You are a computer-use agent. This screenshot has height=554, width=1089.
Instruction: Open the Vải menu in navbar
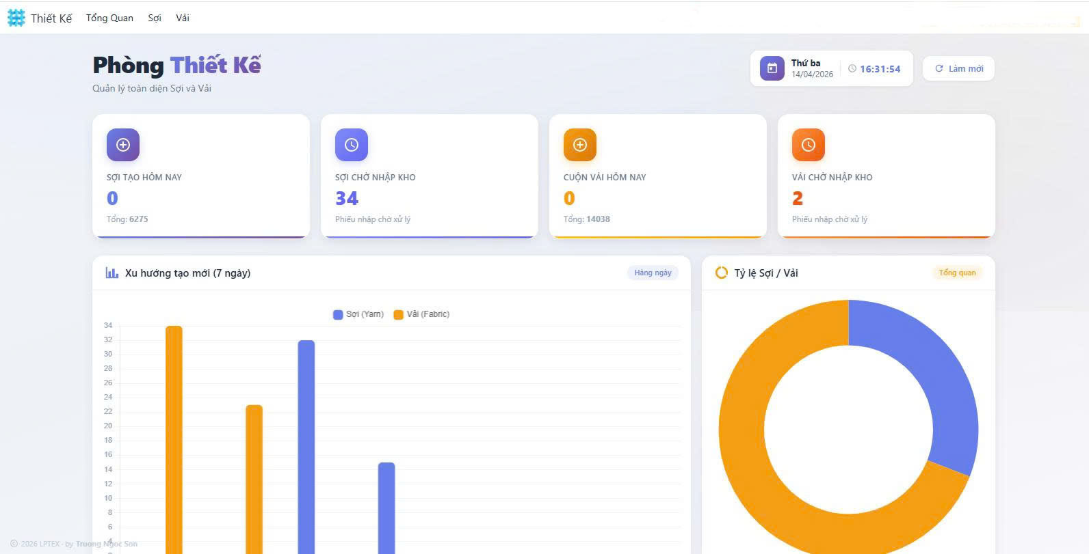[182, 18]
